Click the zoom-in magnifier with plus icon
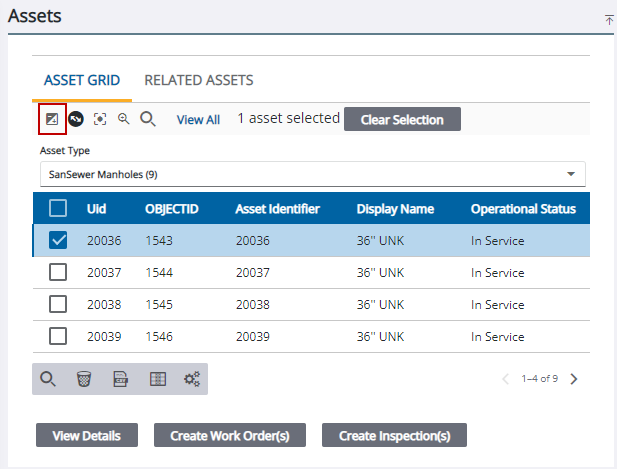Image resolution: width=617 pixels, height=469 pixels. (124, 119)
